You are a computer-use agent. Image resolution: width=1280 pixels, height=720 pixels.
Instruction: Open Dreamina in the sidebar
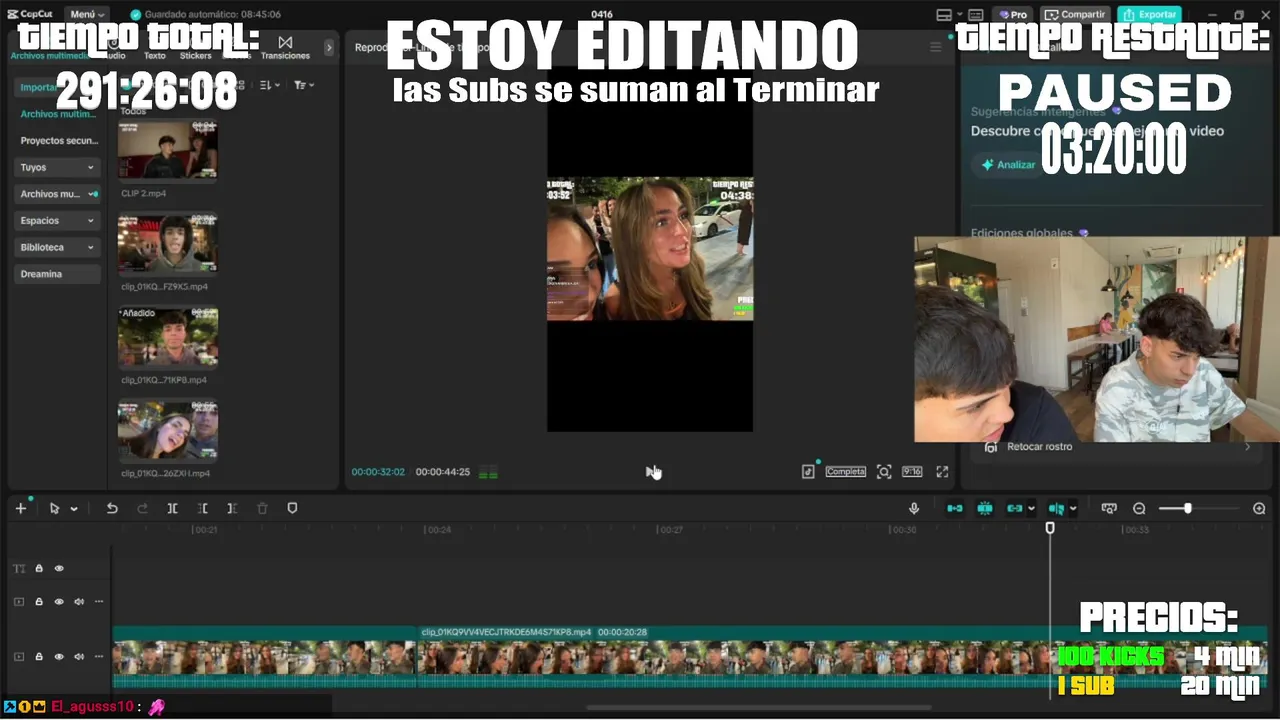coord(58,274)
